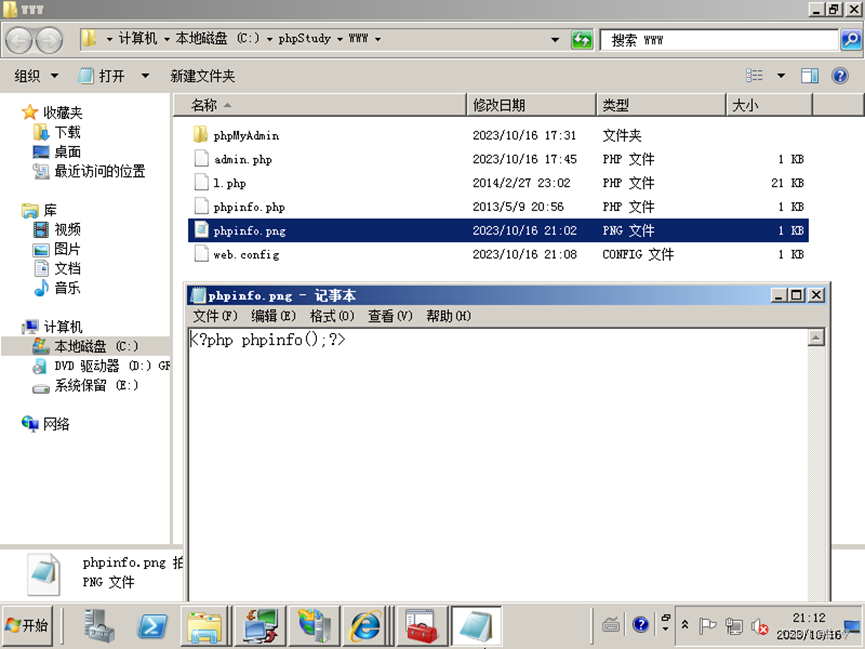Change view with the view layout icon
The image size is (865, 649).
pyautogui.click(x=754, y=76)
